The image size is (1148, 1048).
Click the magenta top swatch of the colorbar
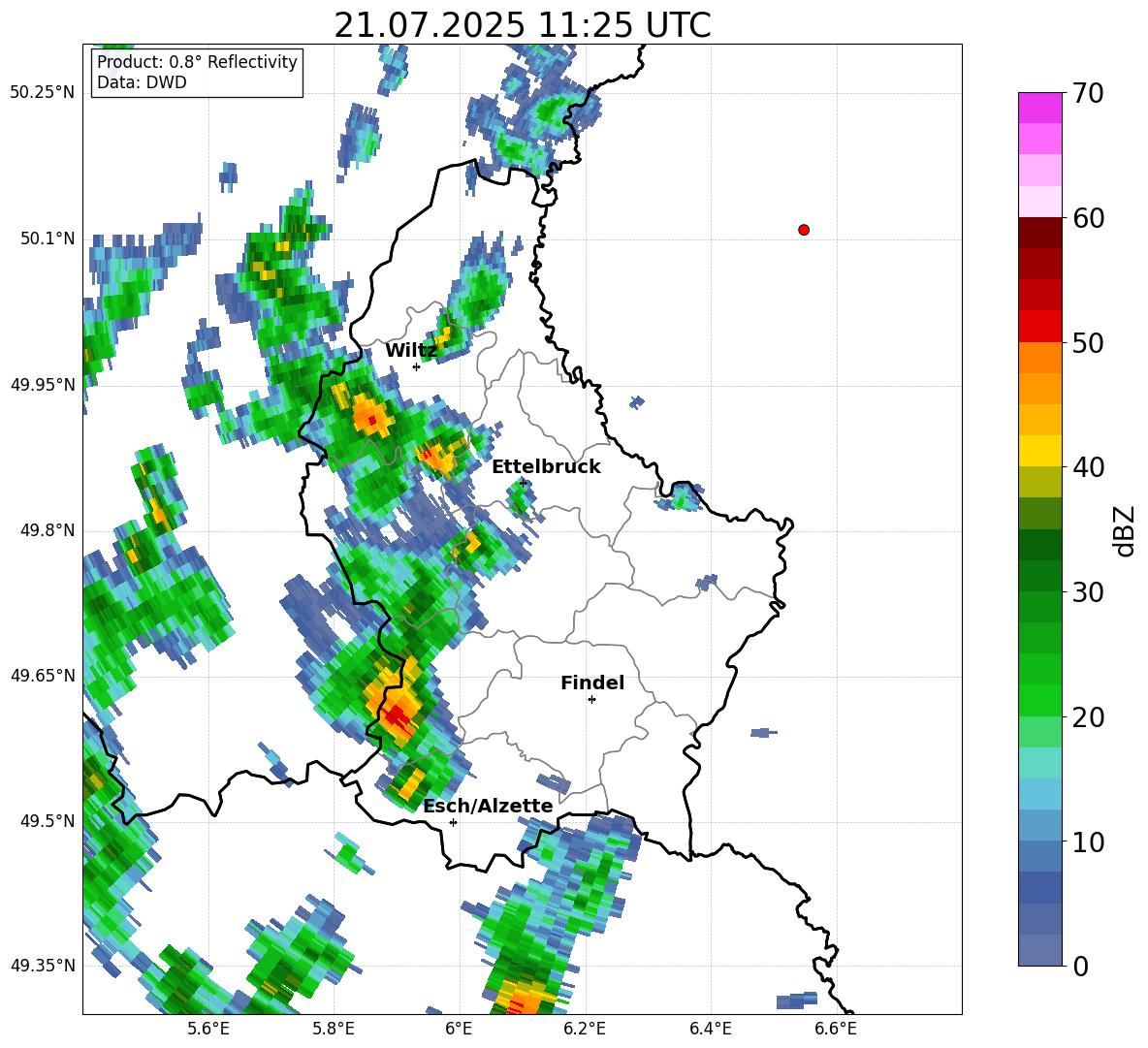point(1039,109)
